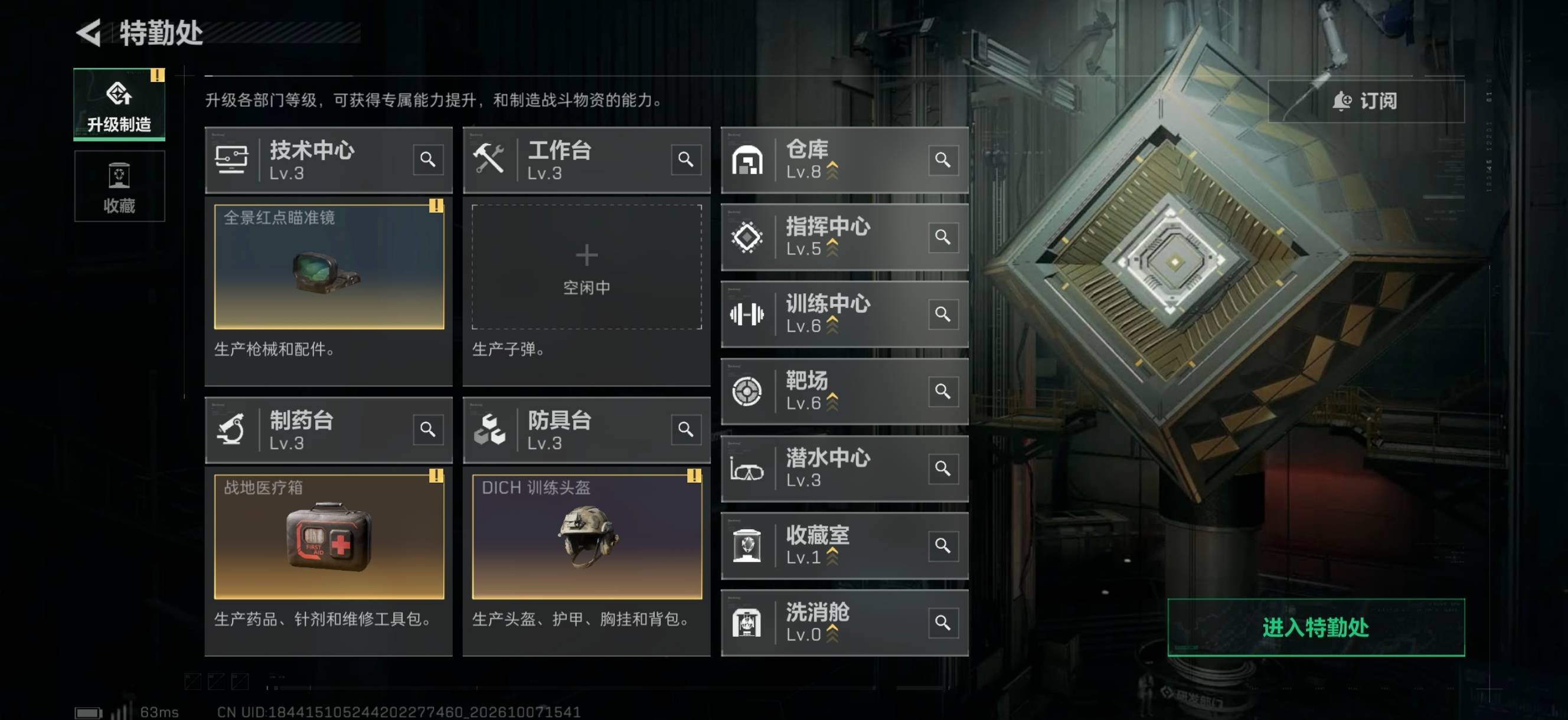The height and width of the screenshot is (720, 1568).
Task: Open the magnifier for 技术中心
Action: pyautogui.click(x=428, y=159)
